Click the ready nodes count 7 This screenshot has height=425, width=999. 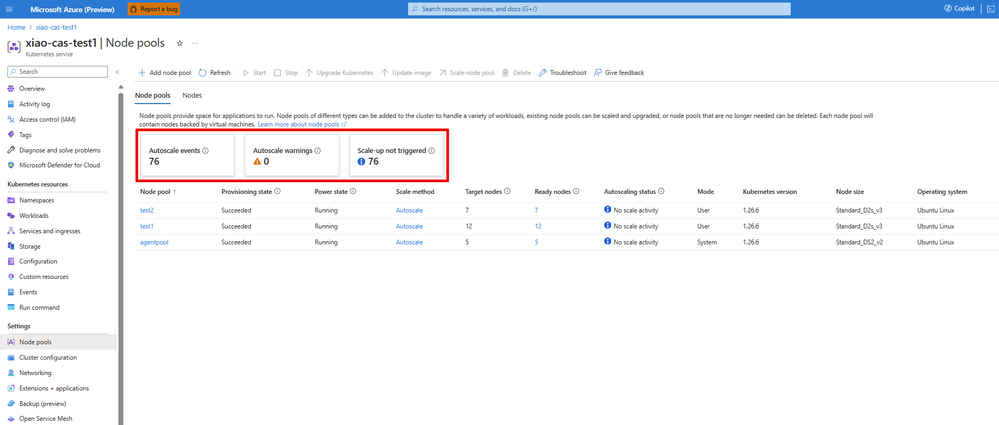tap(536, 210)
